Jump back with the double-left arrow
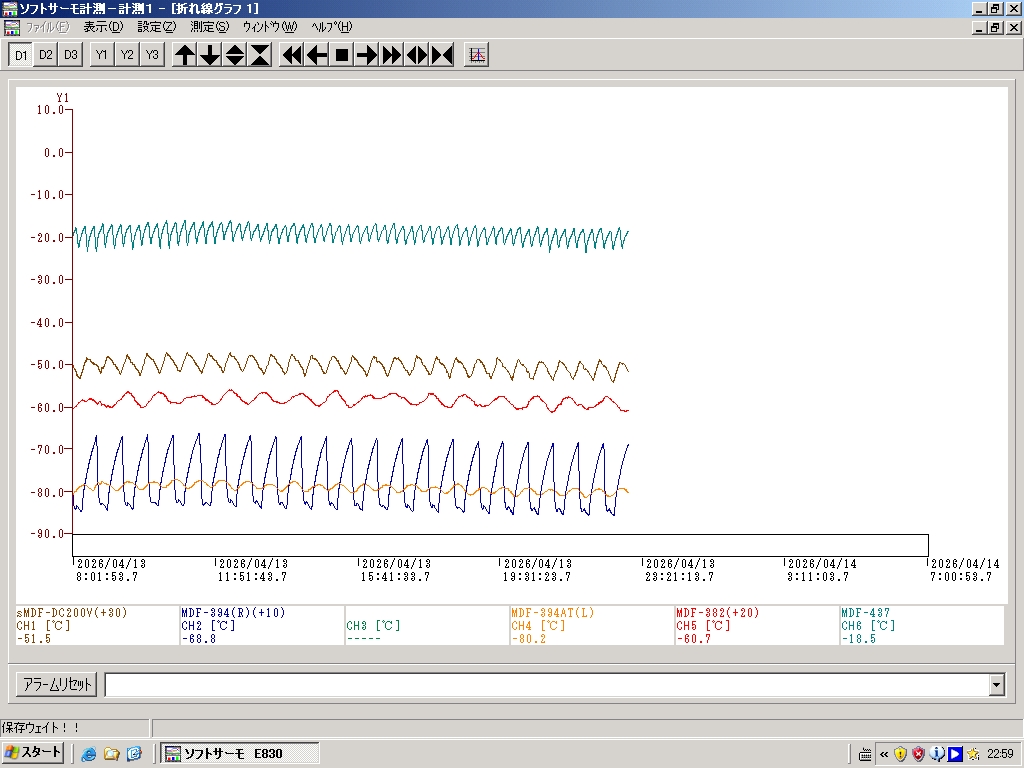This screenshot has height=768, width=1024. point(292,55)
